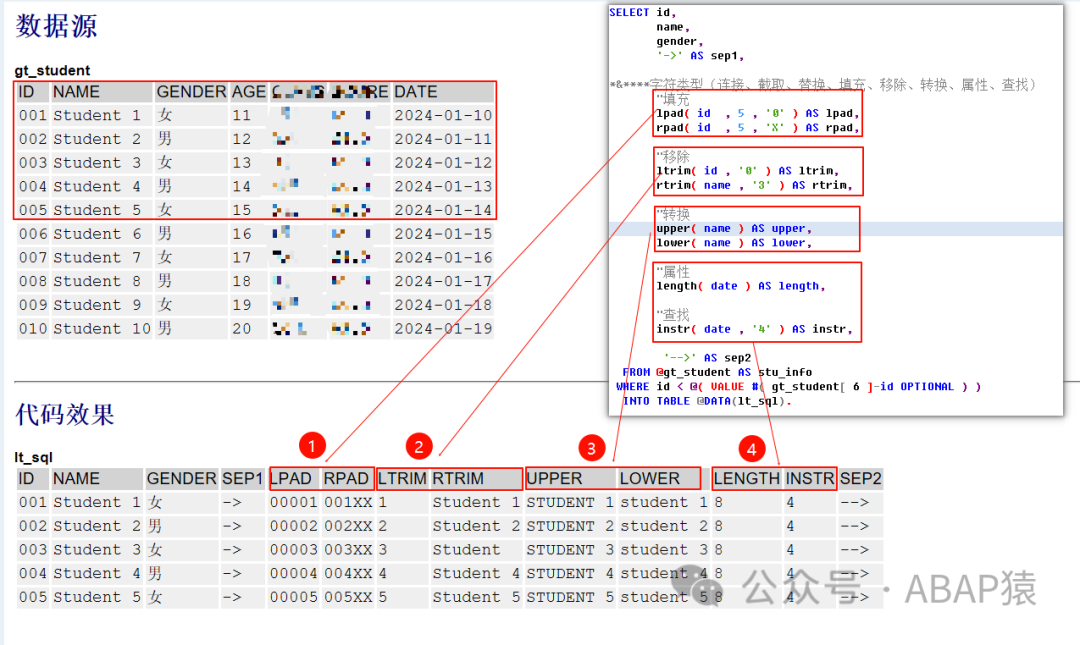Click the 数据源 heading
This screenshot has width=1080, height=645.
click(x=56, y=26)
